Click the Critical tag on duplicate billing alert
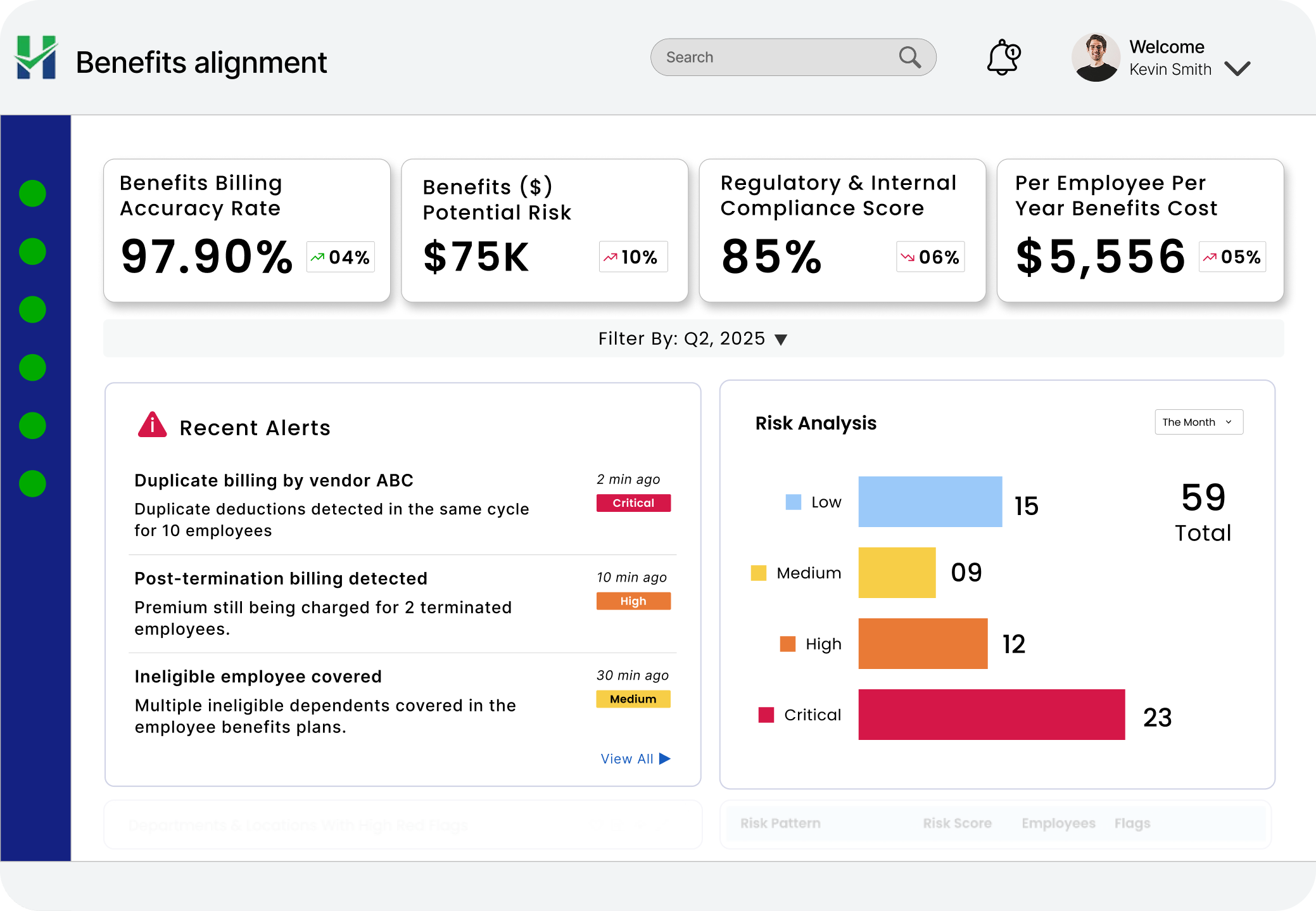1316x911 pixels. coord(633,503)
